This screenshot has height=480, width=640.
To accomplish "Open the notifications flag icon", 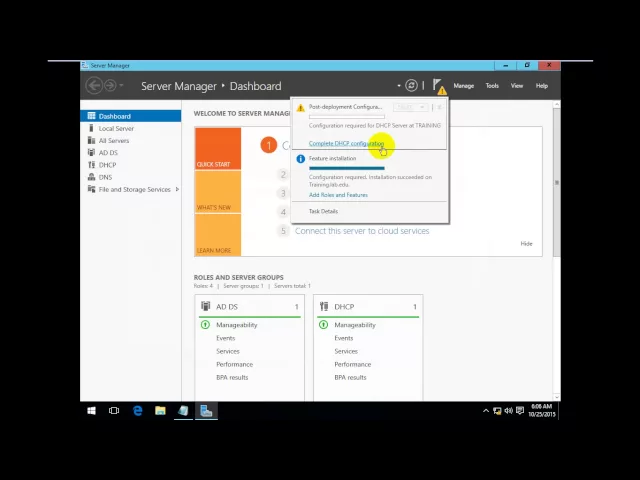I will [x=439, y=86].
